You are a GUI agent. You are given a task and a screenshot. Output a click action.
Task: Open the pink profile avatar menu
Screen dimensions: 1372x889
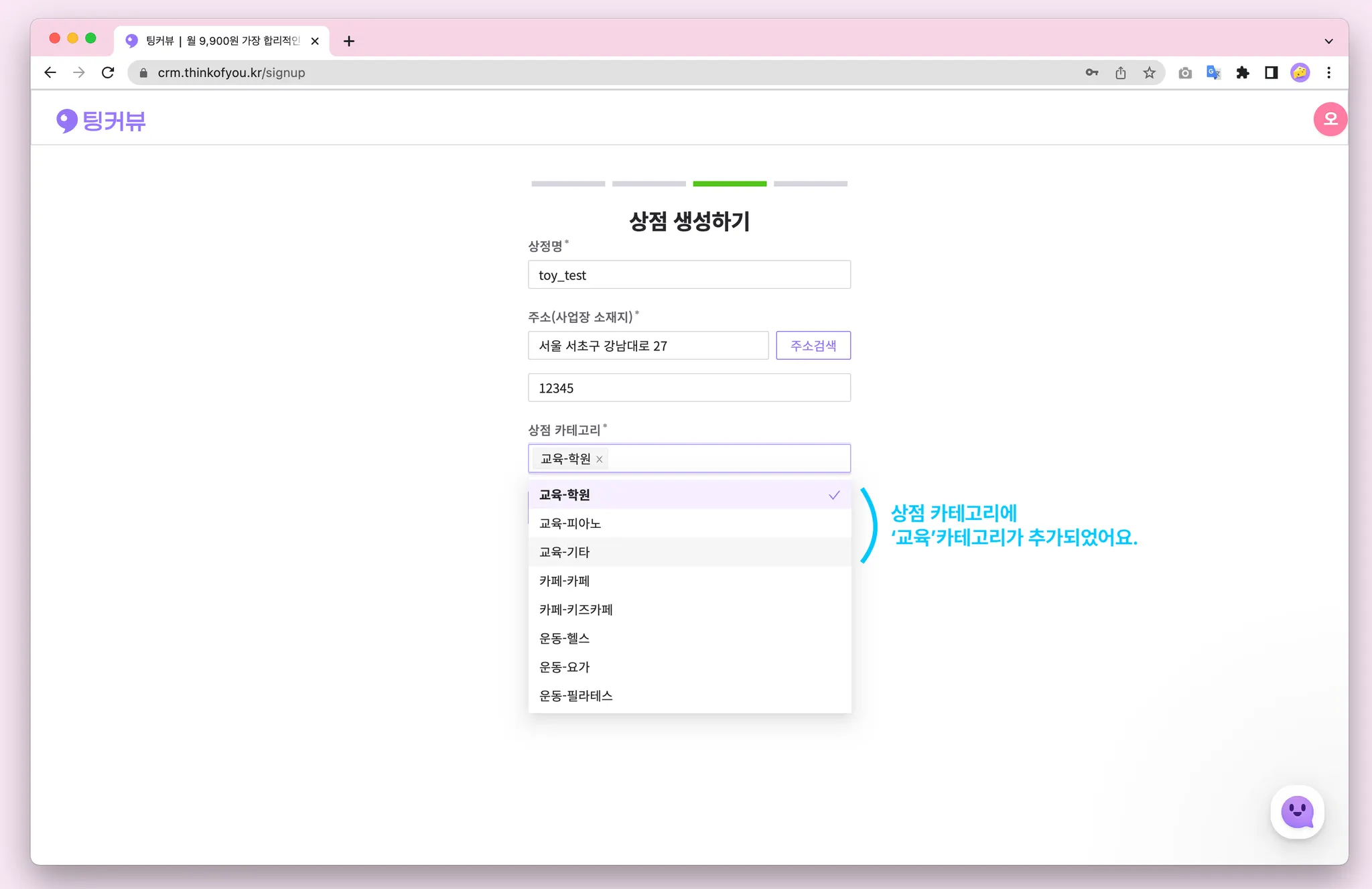tap(1329, 119)
